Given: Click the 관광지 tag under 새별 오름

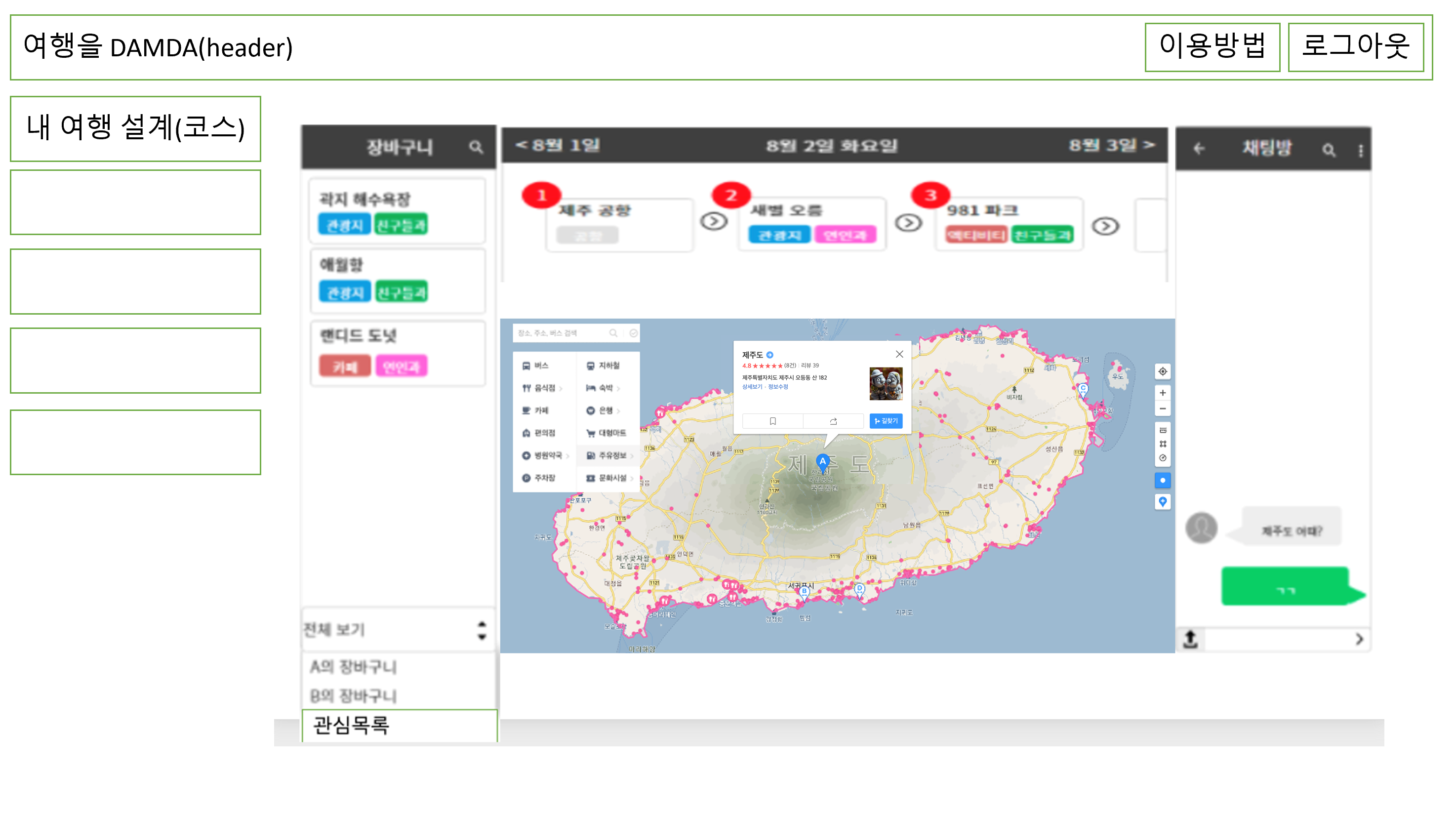Looking at the screenshot, I should (779, 235).
